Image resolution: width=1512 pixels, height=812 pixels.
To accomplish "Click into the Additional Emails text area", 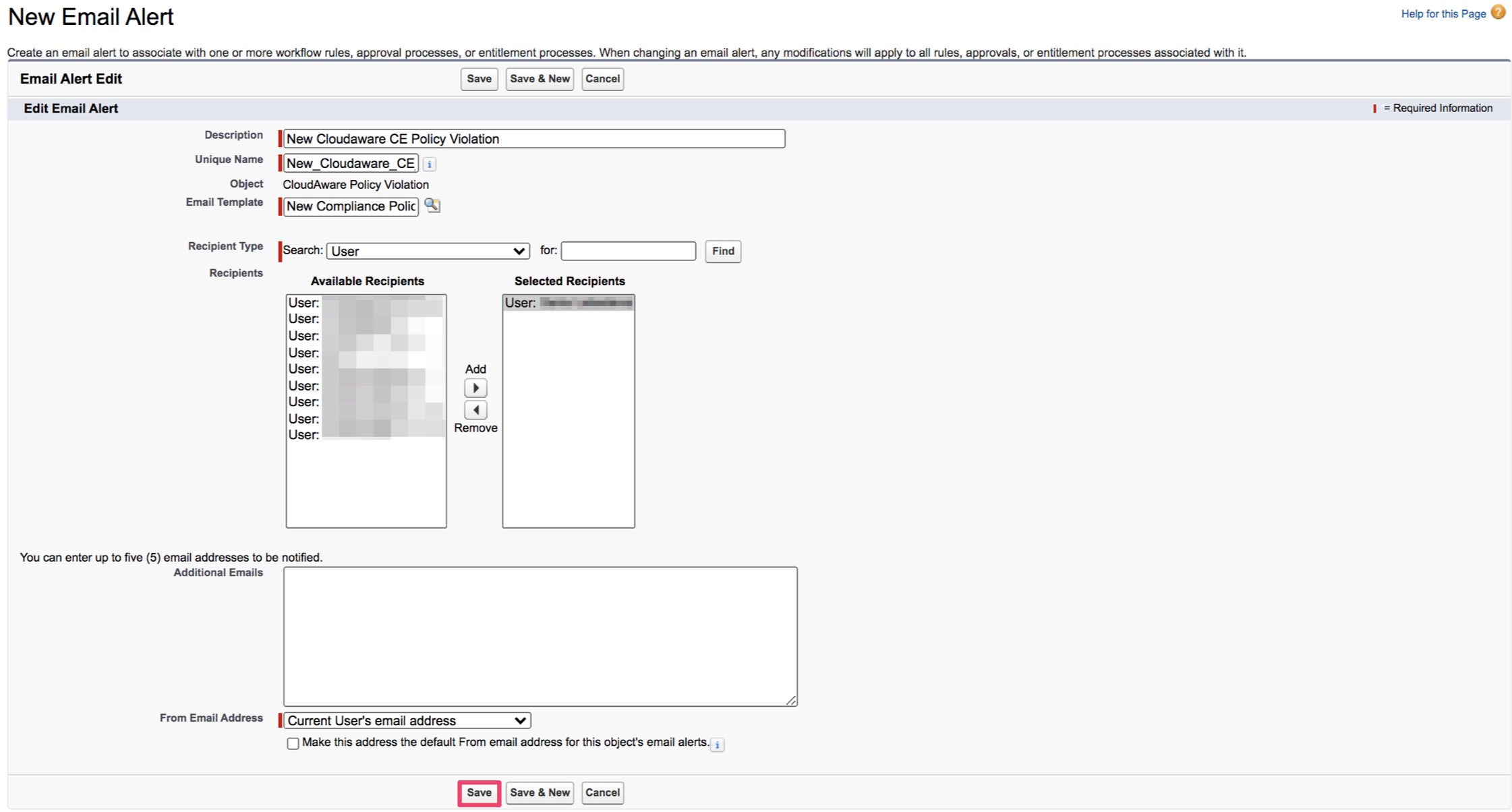I will coord(540,636).
